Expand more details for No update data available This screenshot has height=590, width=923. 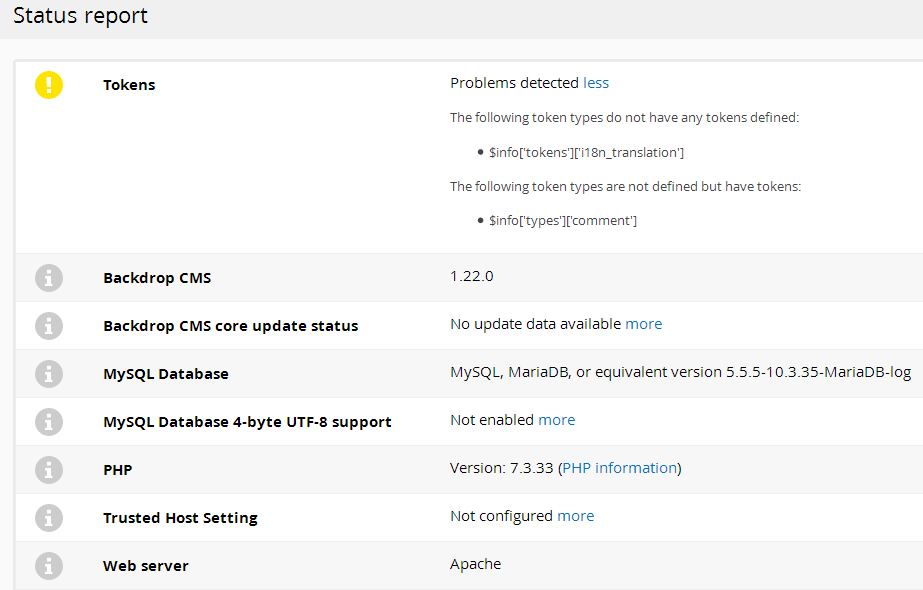pos(643,324)
